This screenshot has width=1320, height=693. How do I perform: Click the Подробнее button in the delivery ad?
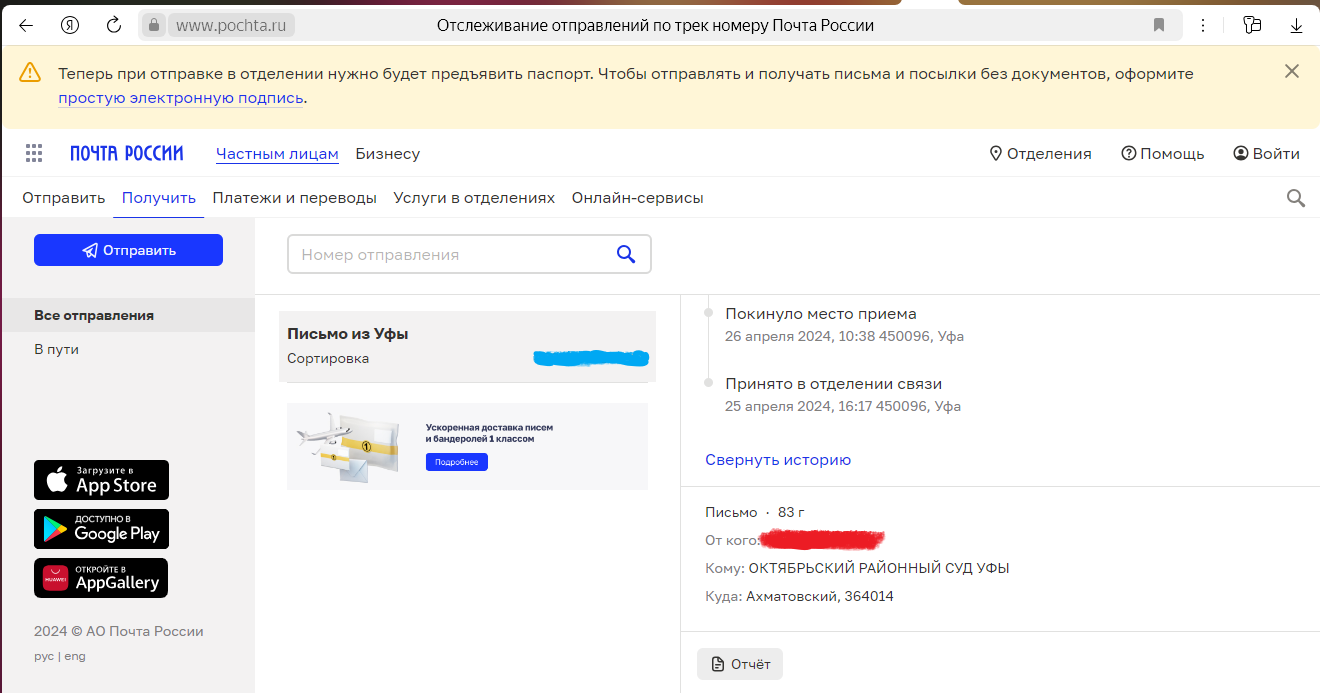pyautogui.click(x=456, y=461)
